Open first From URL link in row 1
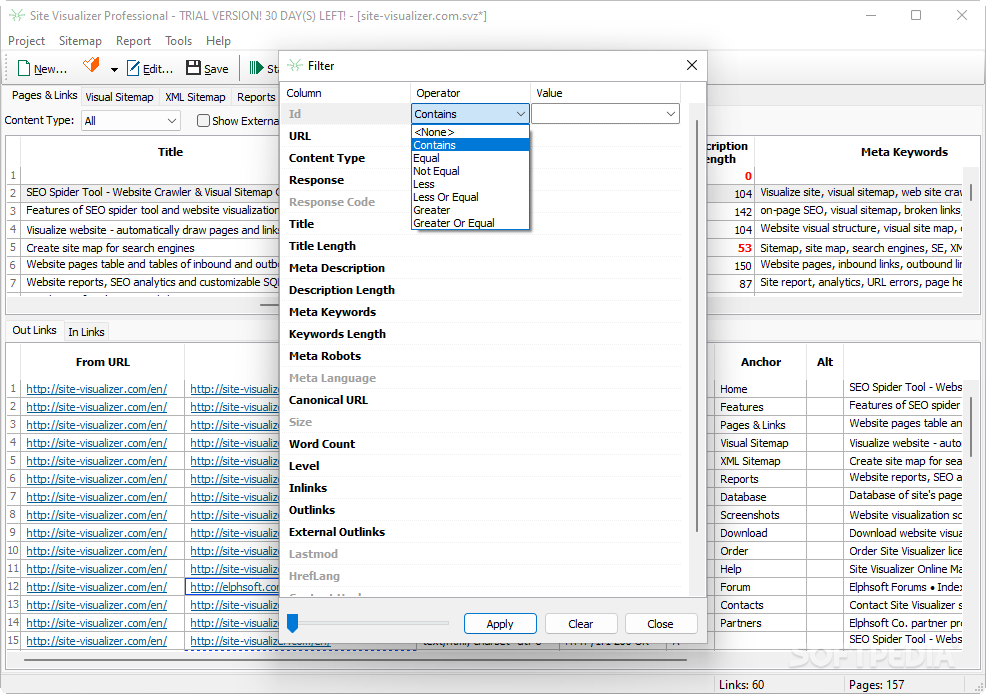Viewport: 986px width, 694px height. click(x=96, y=389)
